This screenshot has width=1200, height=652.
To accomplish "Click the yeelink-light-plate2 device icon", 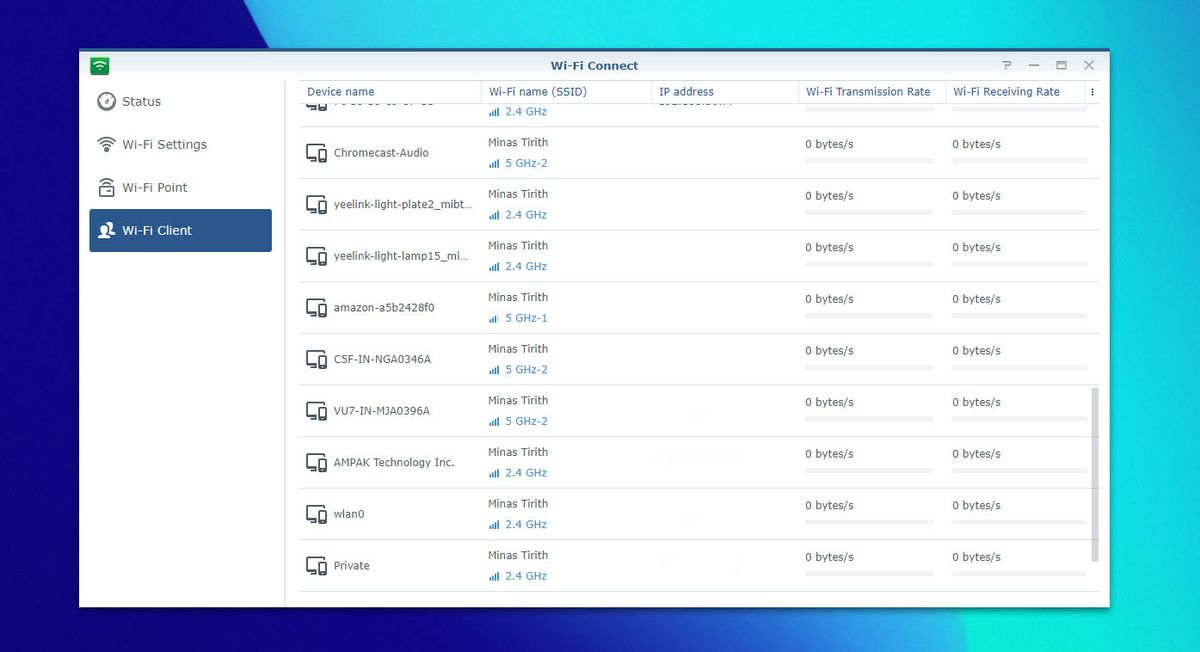I will click(316, 205).
